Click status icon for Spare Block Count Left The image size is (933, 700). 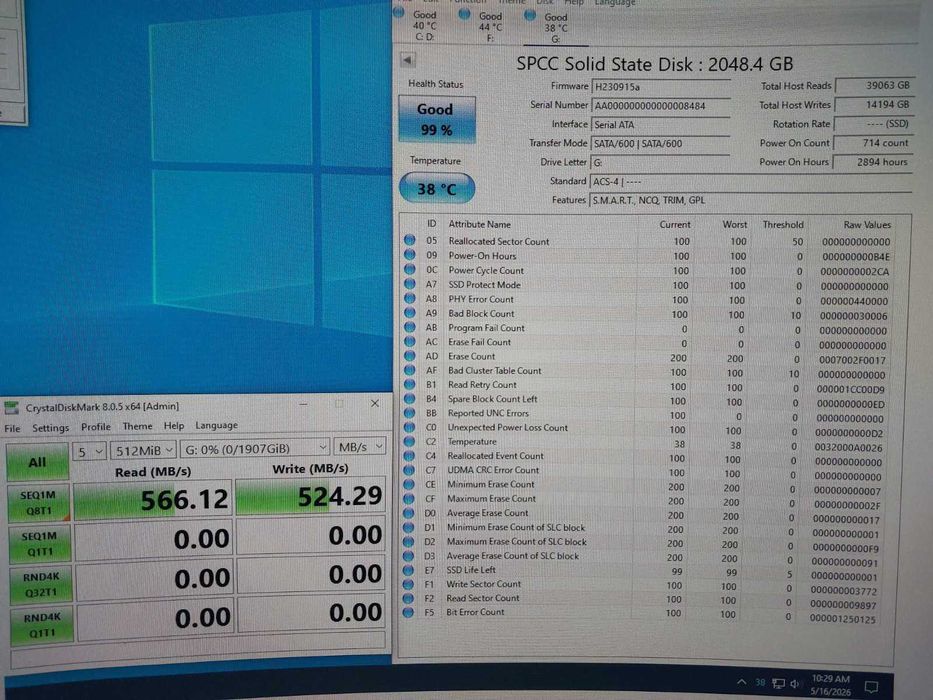tap(409, 398)
